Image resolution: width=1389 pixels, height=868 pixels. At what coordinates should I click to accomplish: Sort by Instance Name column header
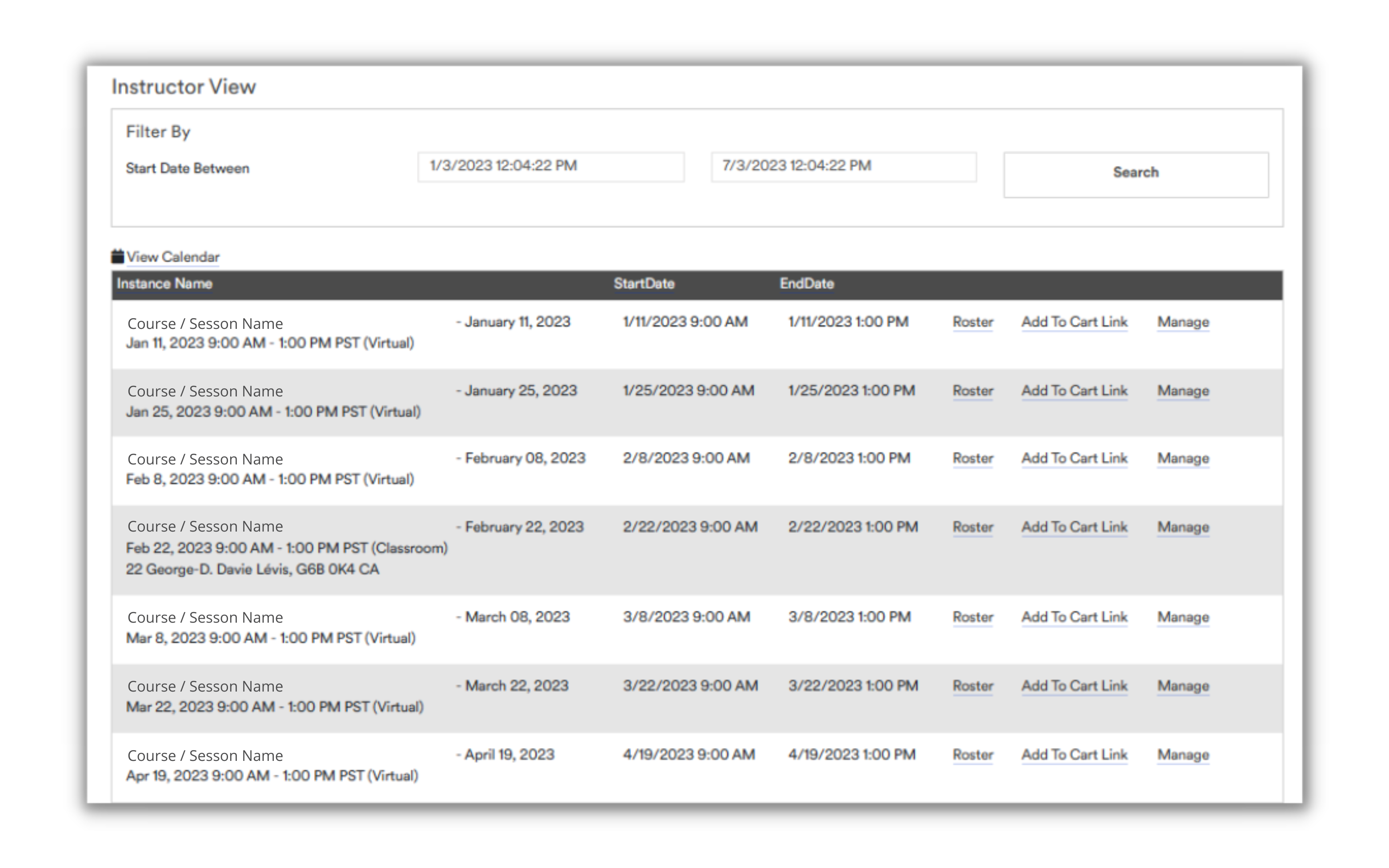165,284
